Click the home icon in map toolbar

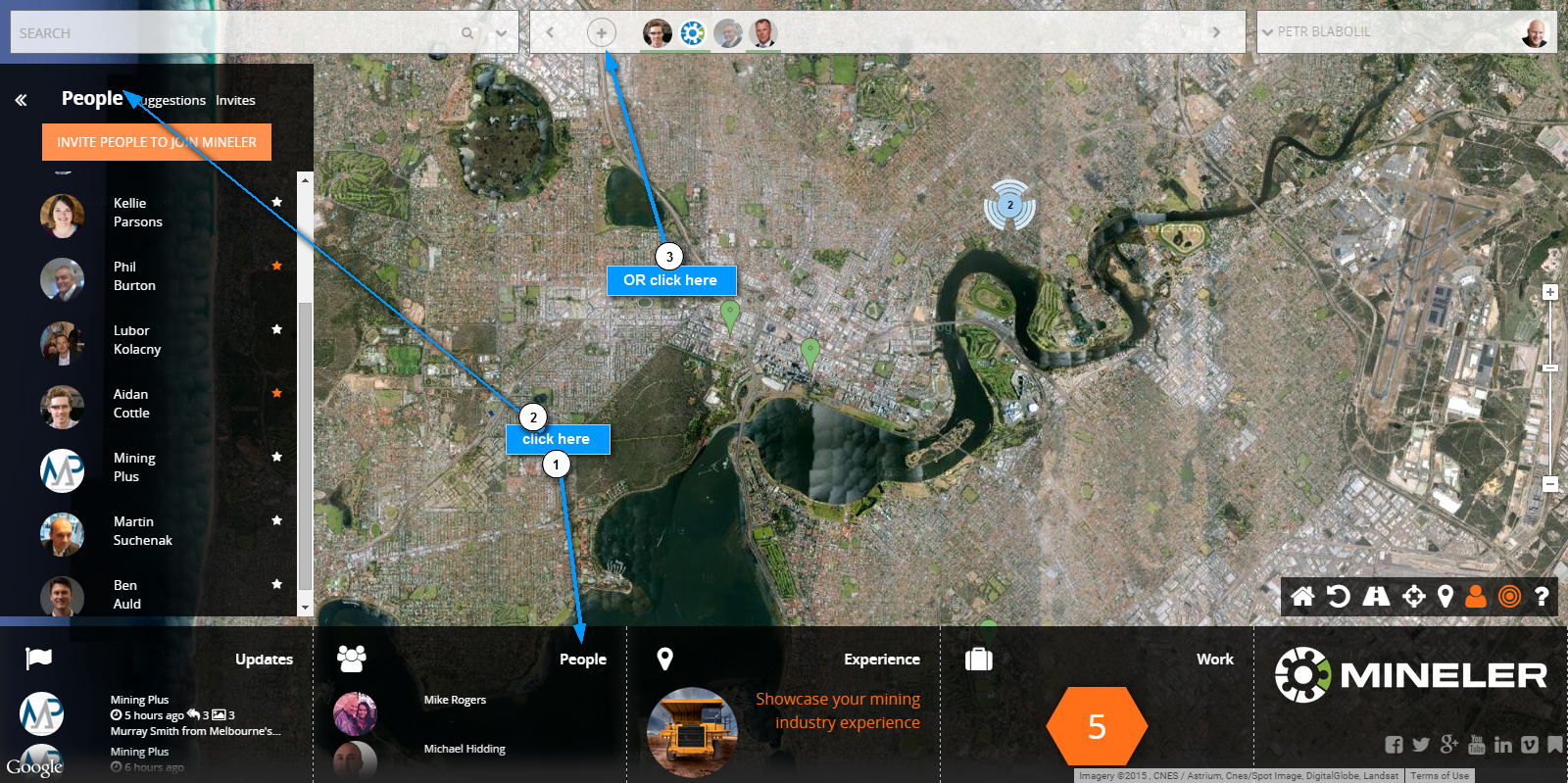point(1302,596)
